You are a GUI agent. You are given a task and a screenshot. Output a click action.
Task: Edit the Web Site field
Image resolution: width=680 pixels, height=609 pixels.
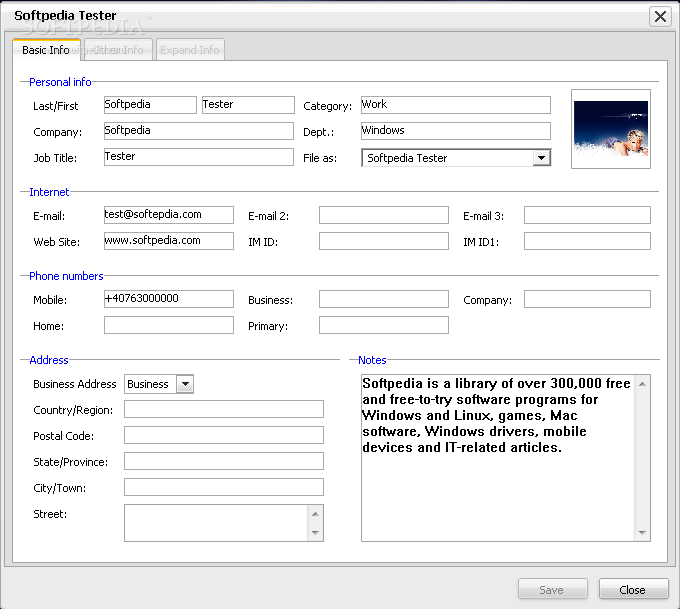169,241
